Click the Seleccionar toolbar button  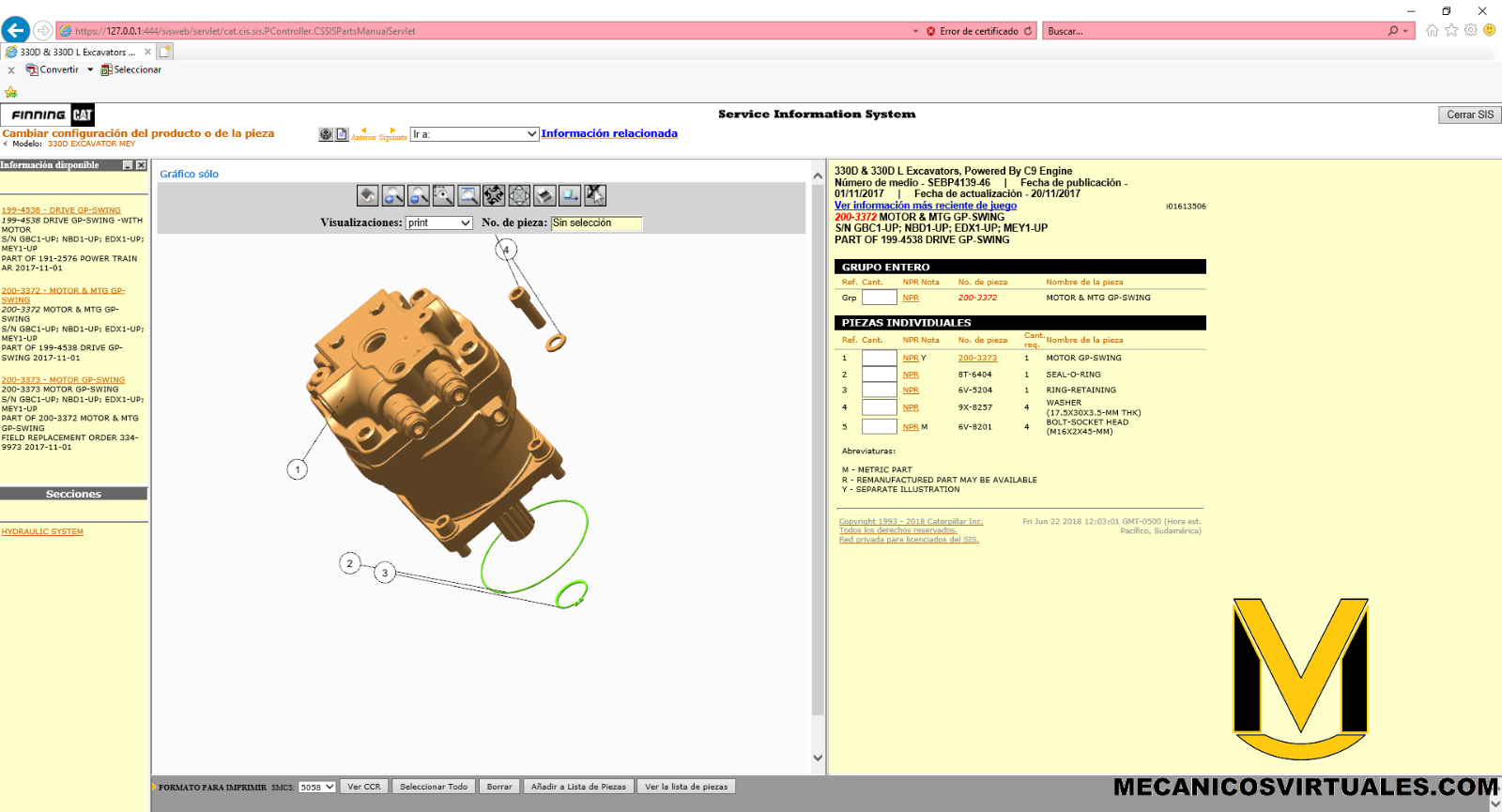tap(131, 69)
